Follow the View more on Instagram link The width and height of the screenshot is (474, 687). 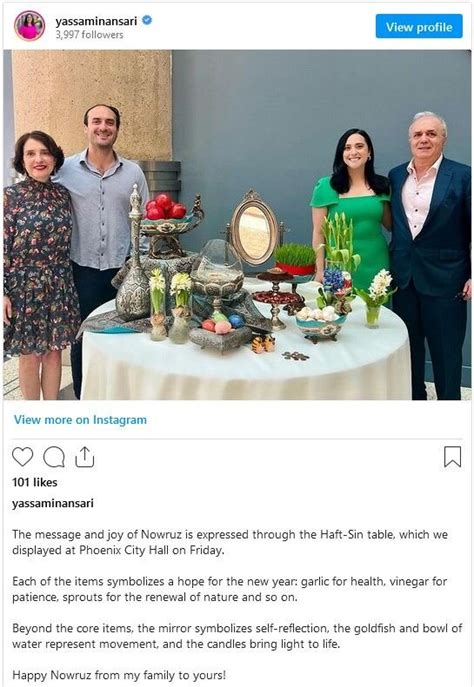tap(80, 420)
